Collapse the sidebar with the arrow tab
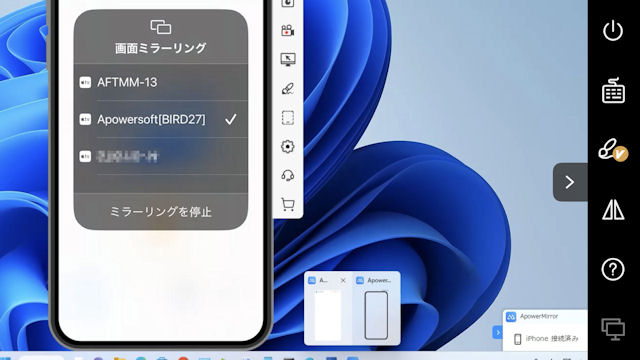 pyautogui.click(x=570, y=182)
